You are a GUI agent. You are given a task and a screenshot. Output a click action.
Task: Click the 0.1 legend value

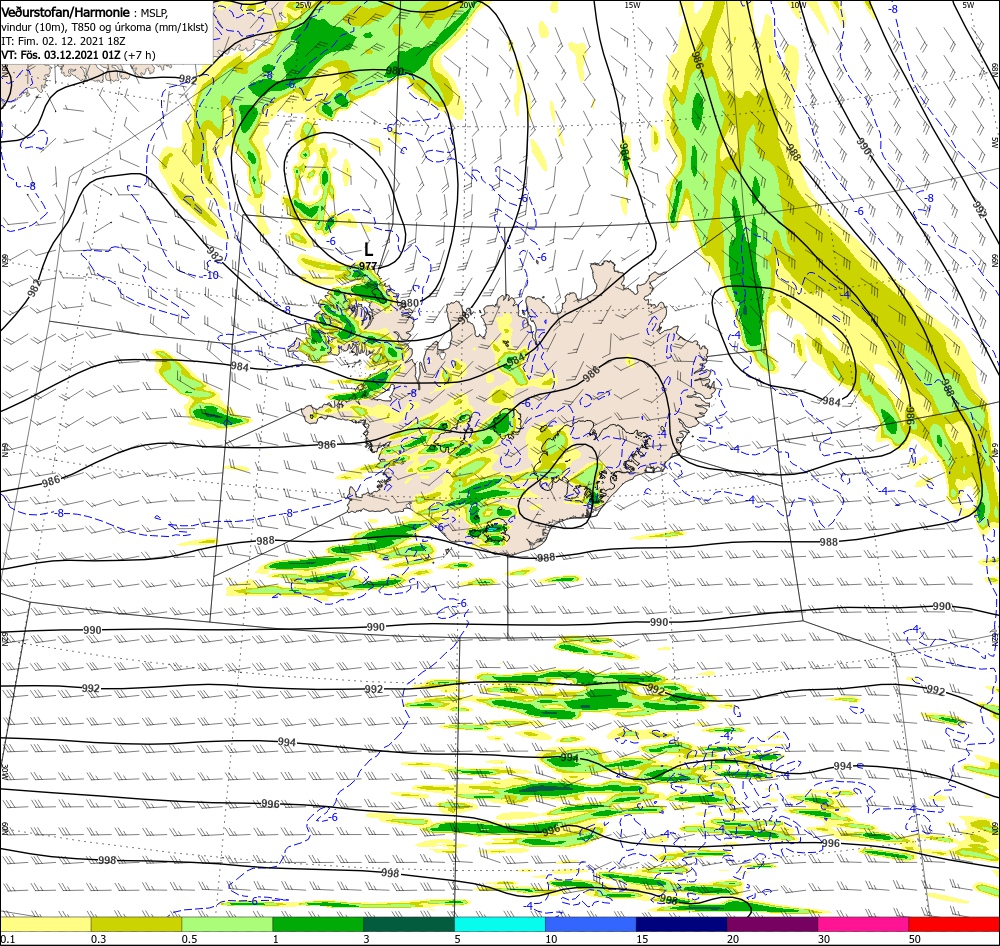(7, 939)
